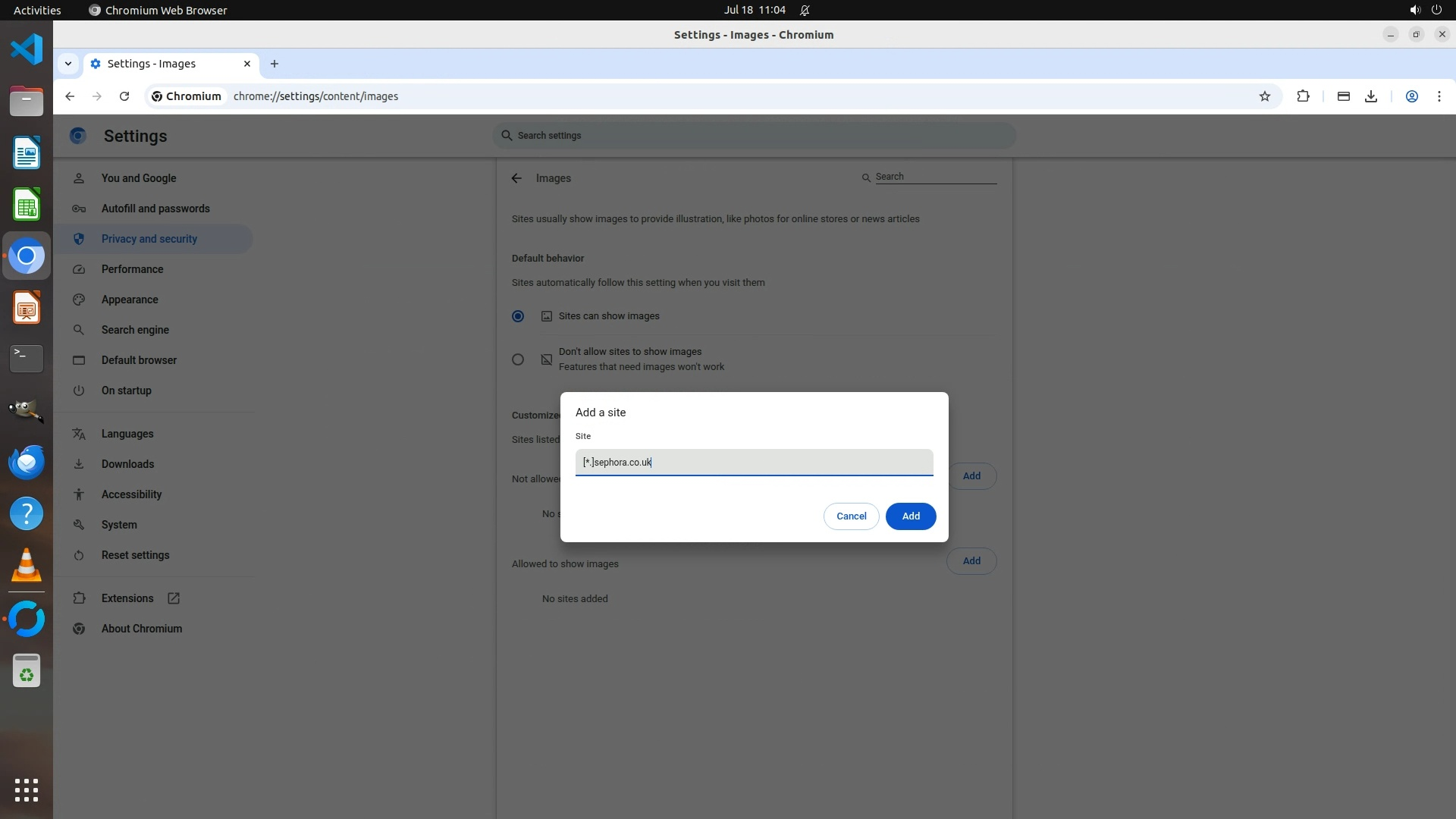Click the media control toolbar icon
The width and height of the screenshot is (1456, 819).
[x=1343, y=96]
